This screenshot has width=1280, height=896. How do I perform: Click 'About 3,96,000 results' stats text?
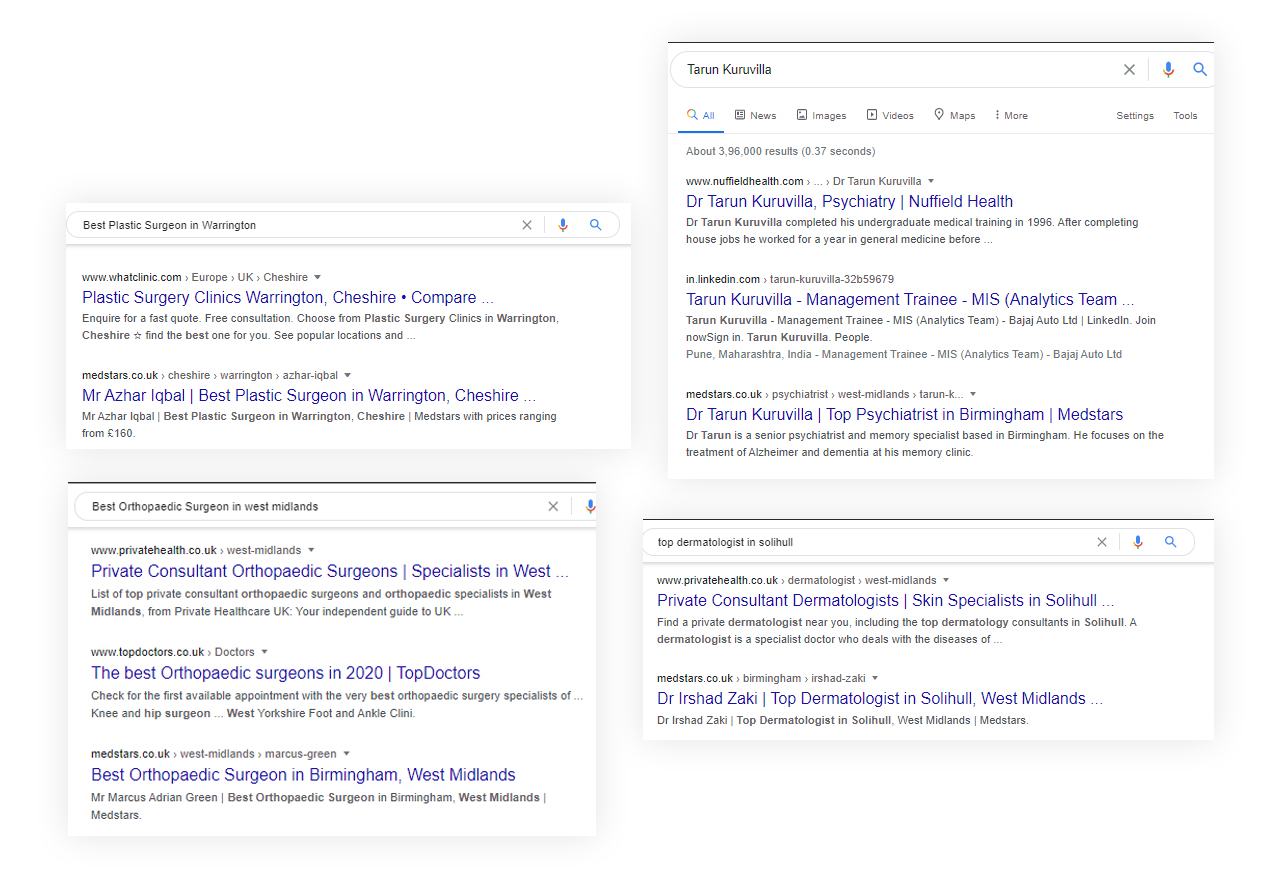(x=780, y=151)
